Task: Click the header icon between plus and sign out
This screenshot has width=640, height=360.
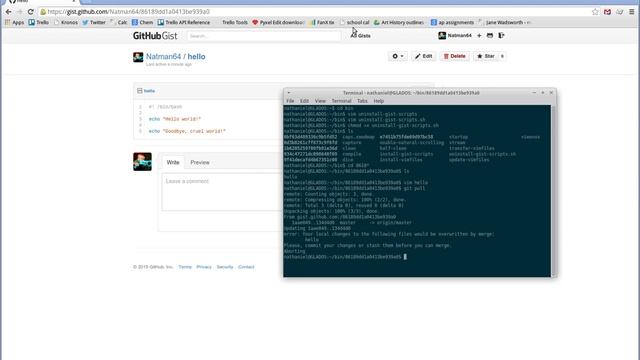Action: click(490, 36)
